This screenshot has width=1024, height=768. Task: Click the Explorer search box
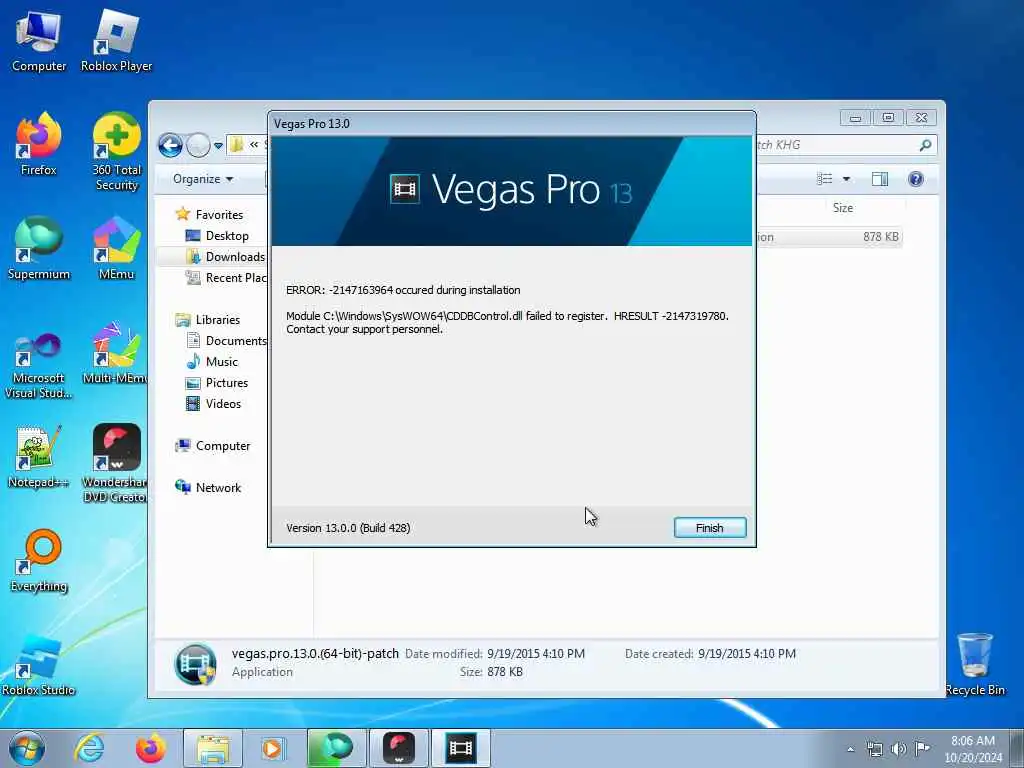(846, 145)
